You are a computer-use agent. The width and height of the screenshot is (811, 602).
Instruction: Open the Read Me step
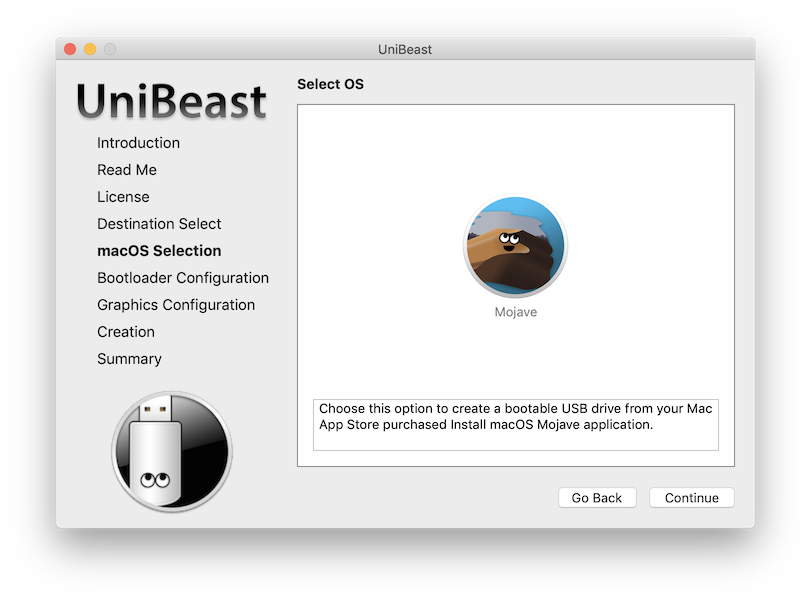point(127,170)
